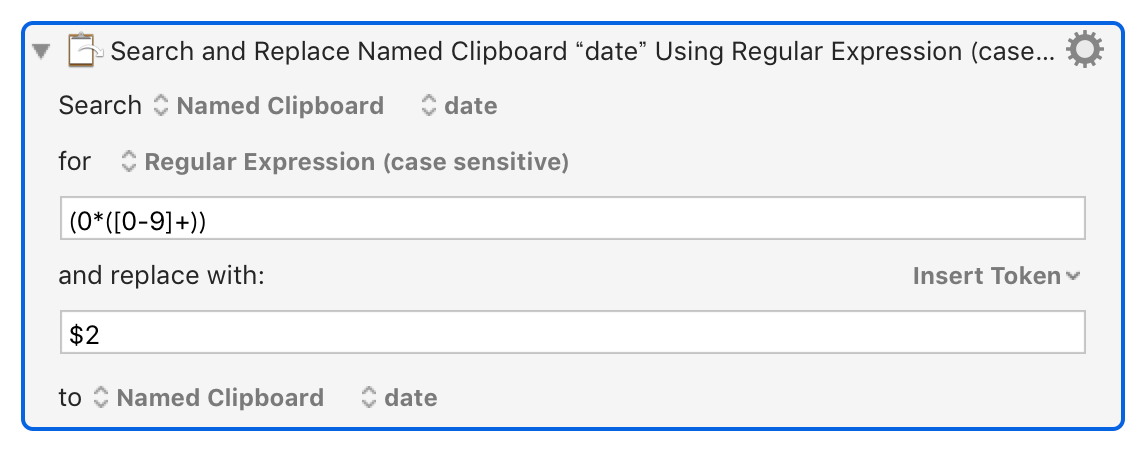Open the Regular Expression (case sensitive) popup

[x=345, y=161]
